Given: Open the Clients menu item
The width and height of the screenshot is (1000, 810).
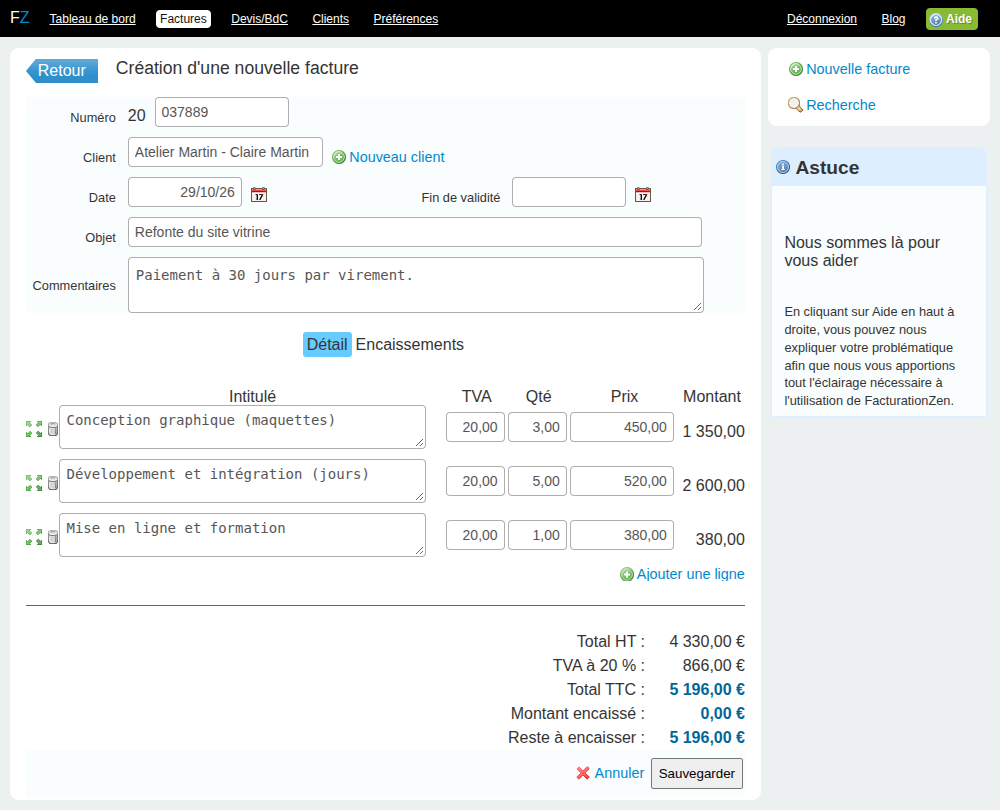Looking at the screenshot, I should point(330,18).
